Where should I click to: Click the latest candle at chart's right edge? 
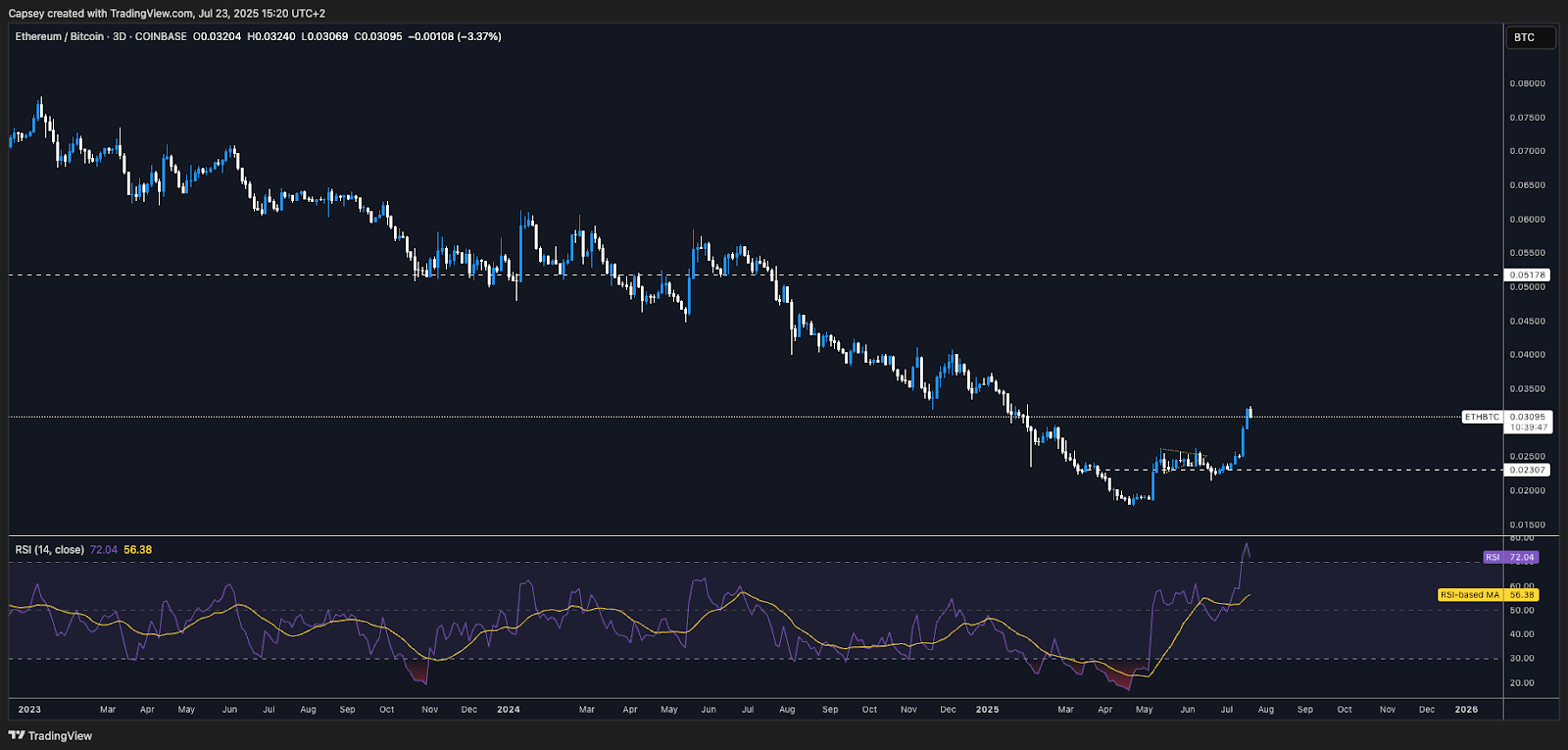[x=1249, y=413]
